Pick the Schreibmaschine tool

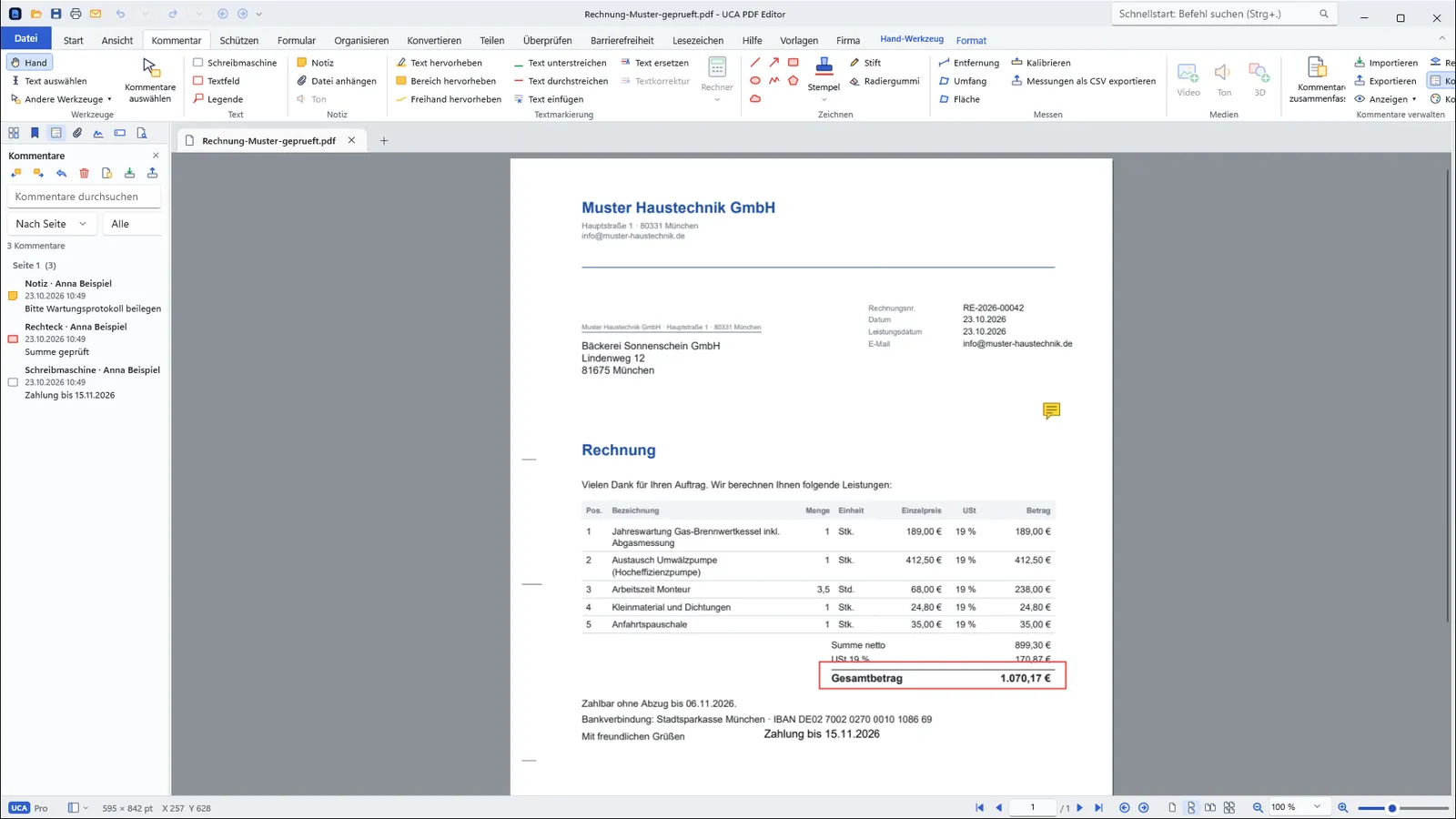pos(235,63)
